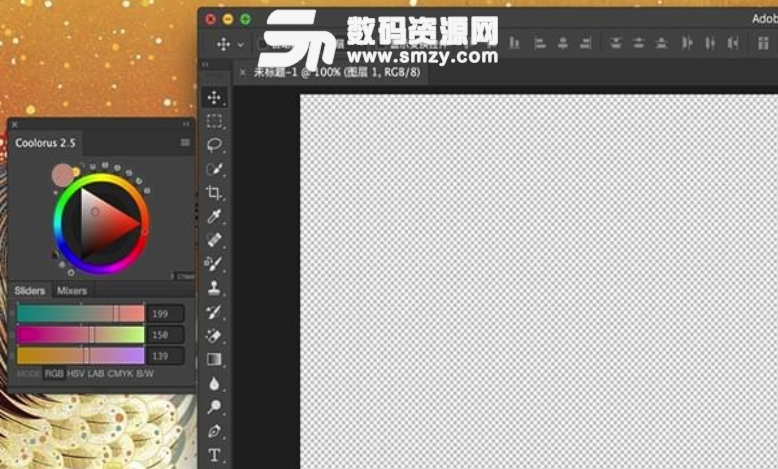The width and height of the screenshot is (778, 469).
Task: Select the Horizontal Type tool
Action: click(214, 455)
